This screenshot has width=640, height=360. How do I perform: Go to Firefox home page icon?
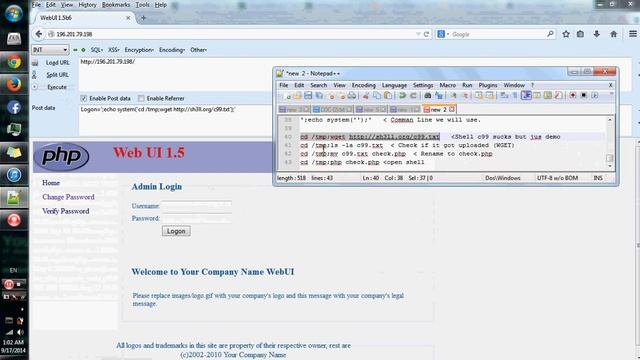coord(613,34)
